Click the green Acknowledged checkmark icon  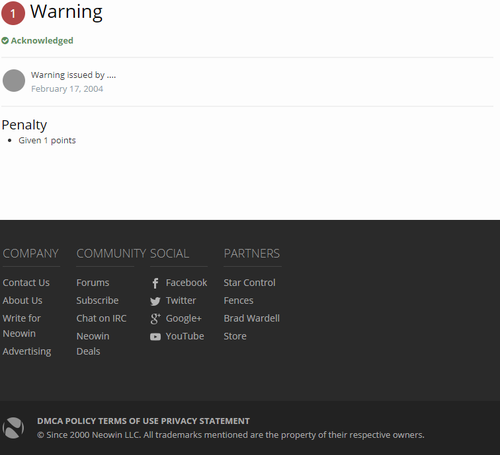click(x=5, y=41)
